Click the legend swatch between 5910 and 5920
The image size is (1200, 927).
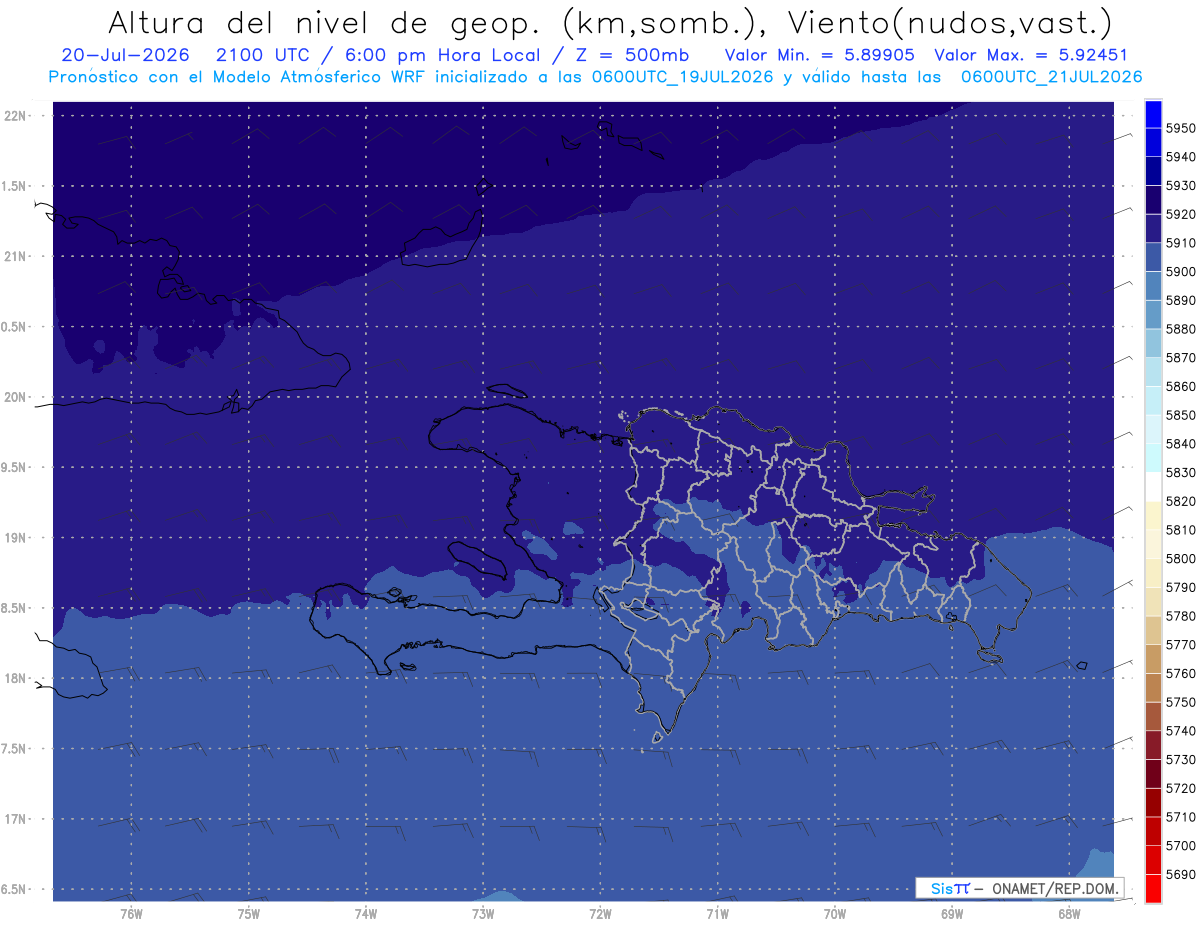pyautogui.click(x=1153, y=228)
